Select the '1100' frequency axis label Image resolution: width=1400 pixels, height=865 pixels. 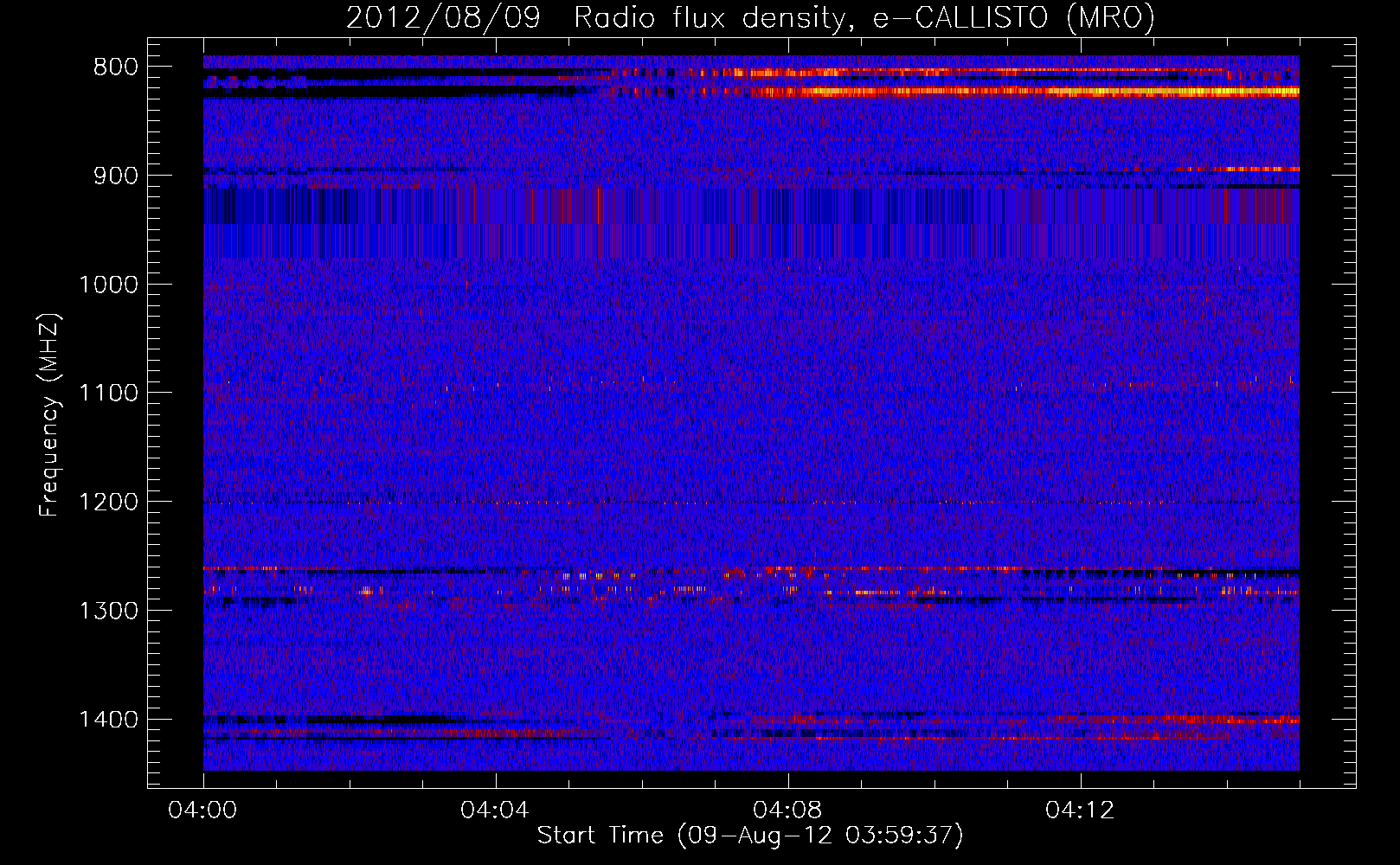(108, 394)
